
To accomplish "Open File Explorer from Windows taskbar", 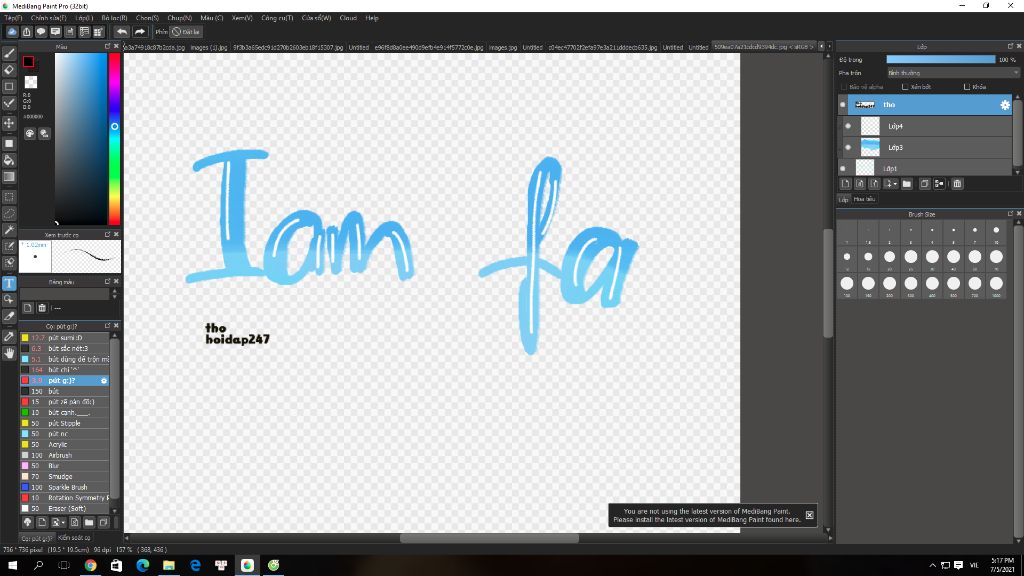I will pos(168,566).
